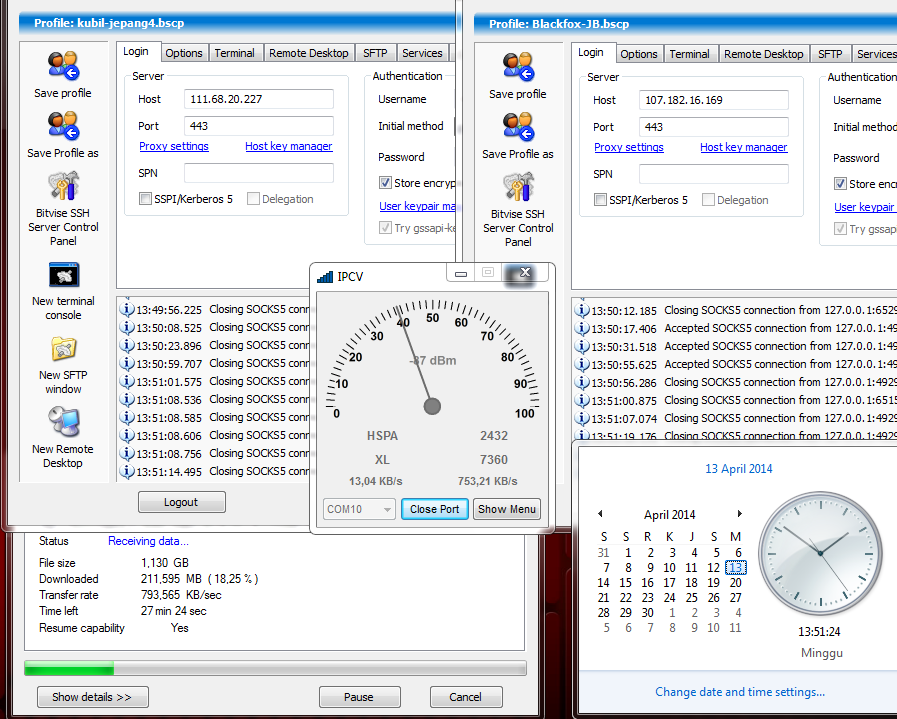Click Save profile for kubil-jepang4.bscp
The height and width of the screenshot is (719, 897).
(62, 84)
